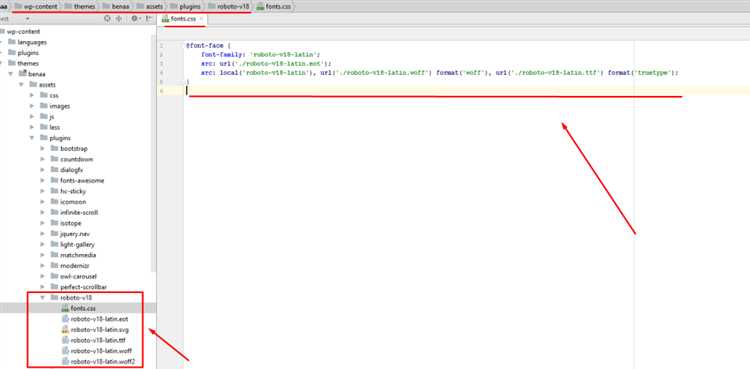This screenshot has height=369, width=750.
Task: Click the scroll-from-source target icon
Action: tap(107, 18)
